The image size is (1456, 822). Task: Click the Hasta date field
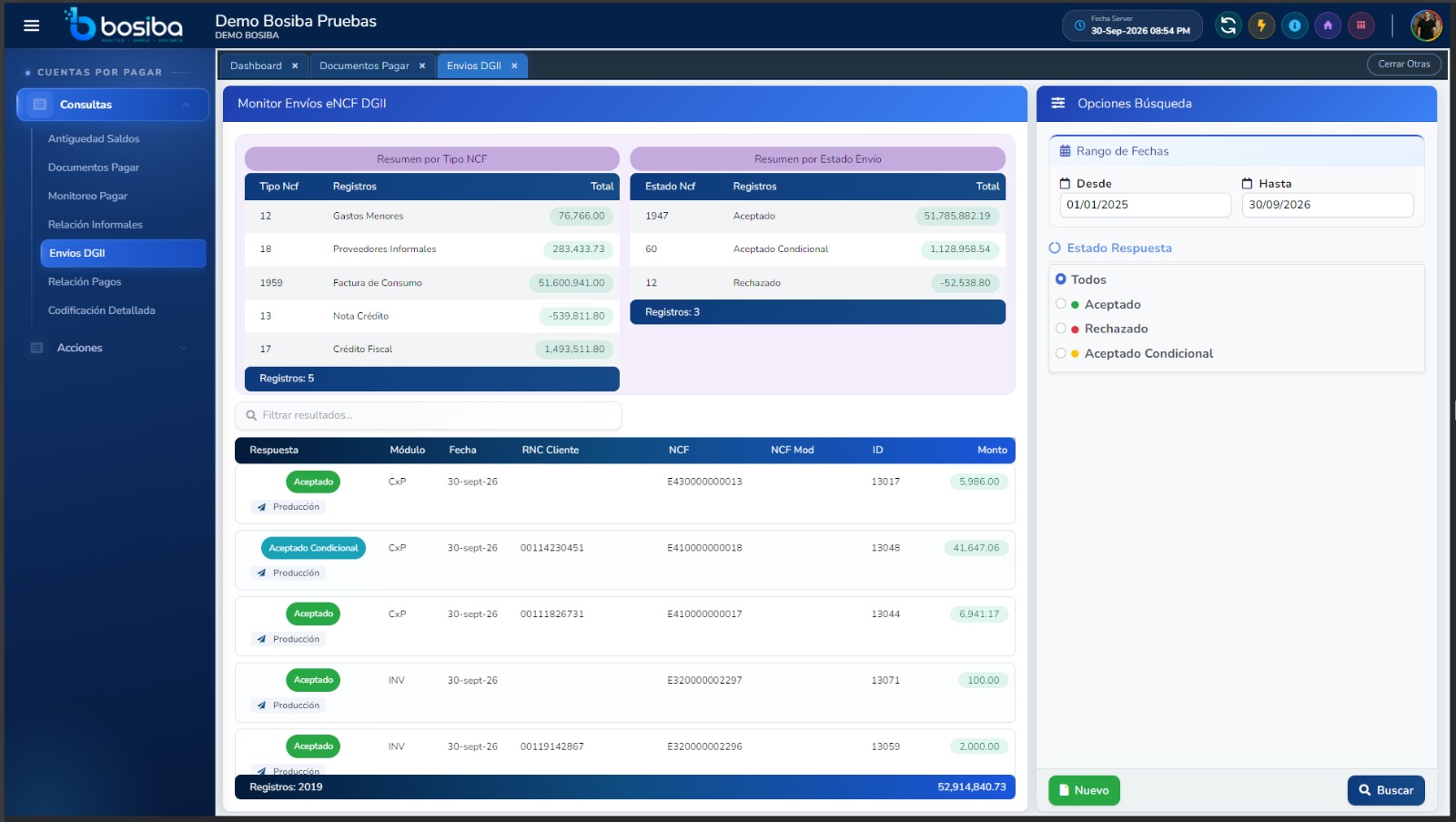[1327, 205]
